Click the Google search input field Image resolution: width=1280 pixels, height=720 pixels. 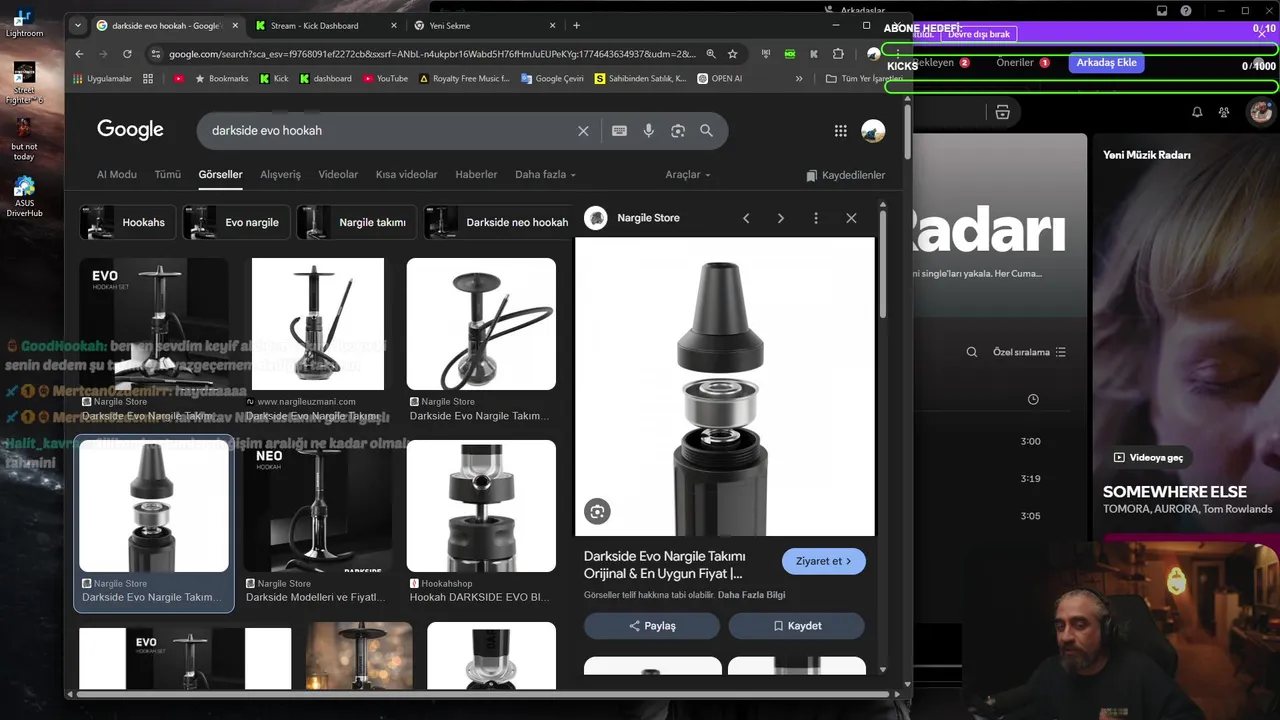click(390, 130)
